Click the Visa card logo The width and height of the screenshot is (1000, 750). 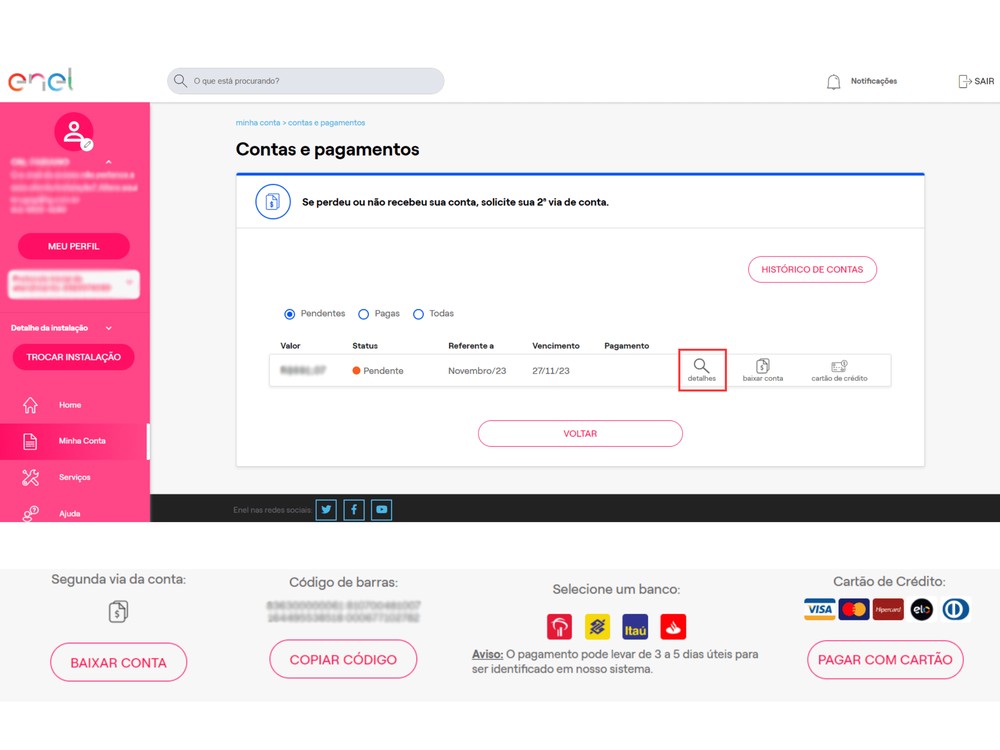820,609
